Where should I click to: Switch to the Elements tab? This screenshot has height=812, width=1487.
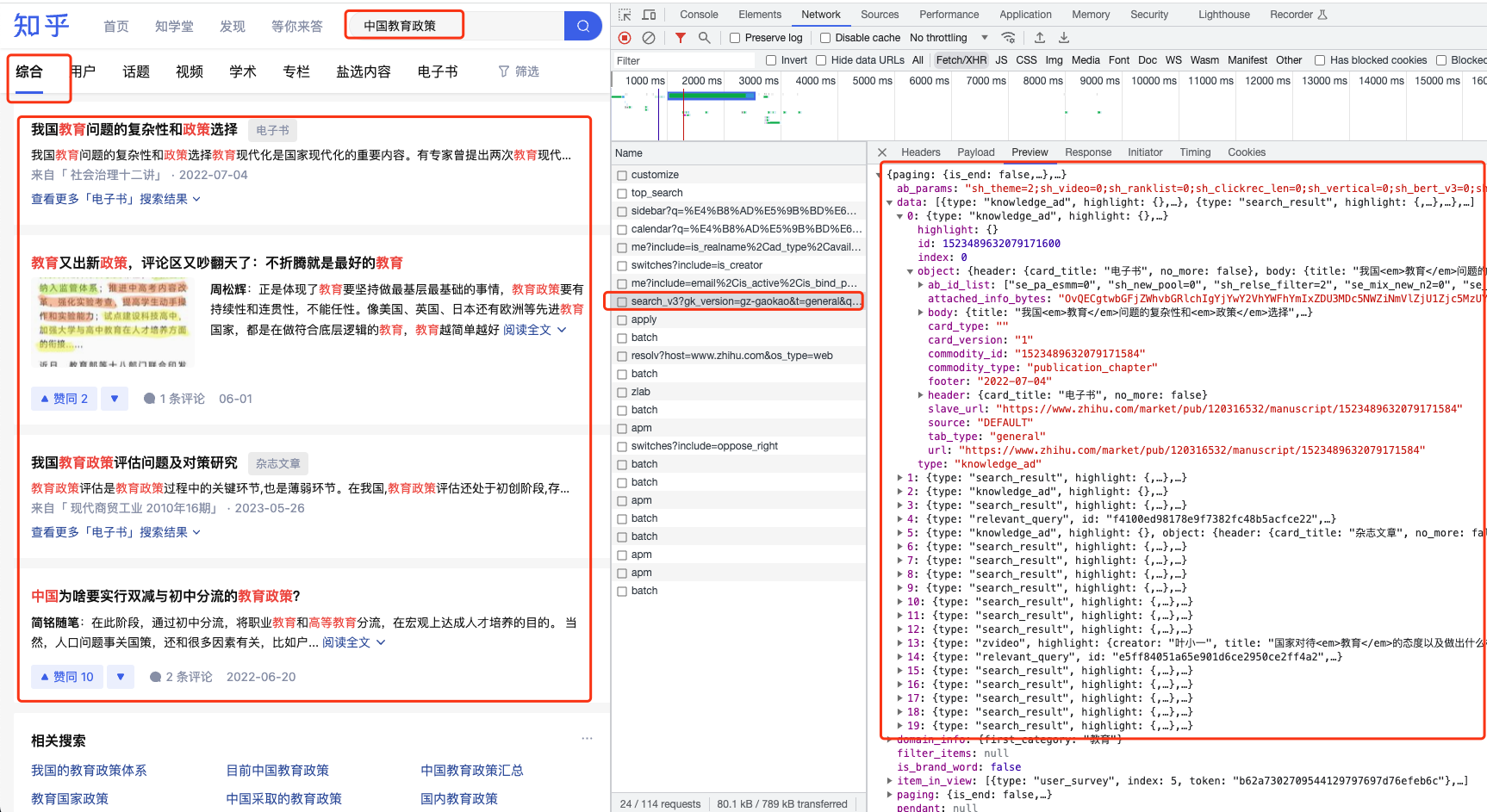(760, 15)
